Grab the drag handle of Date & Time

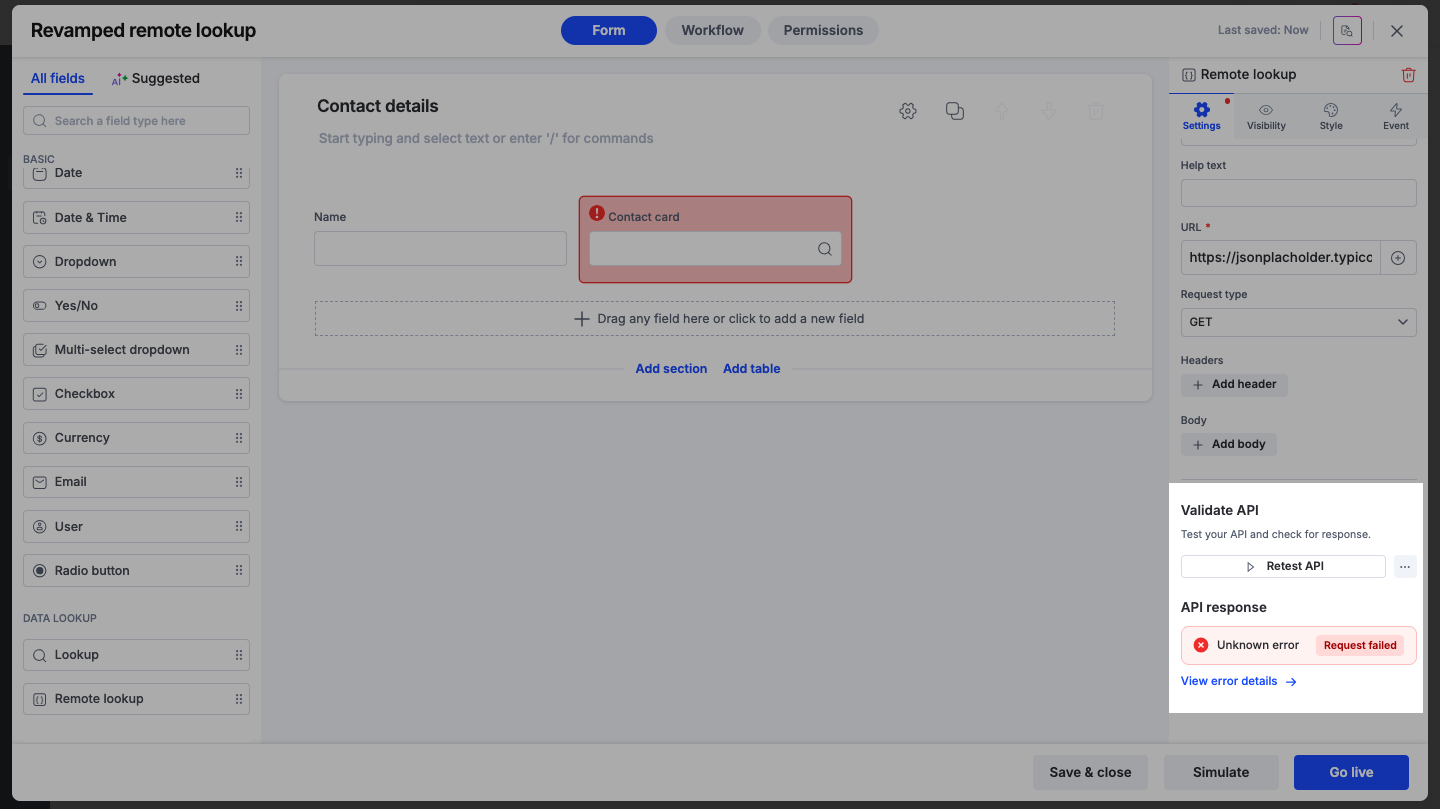click(x=239, y=217)
